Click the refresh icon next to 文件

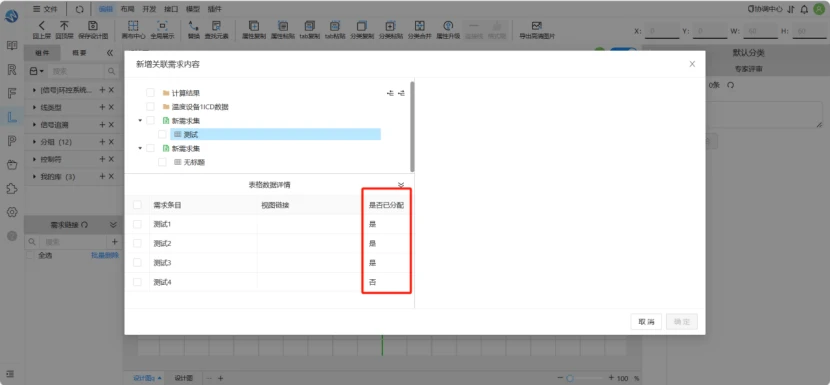pyautogui.click(x=79, y=9)
